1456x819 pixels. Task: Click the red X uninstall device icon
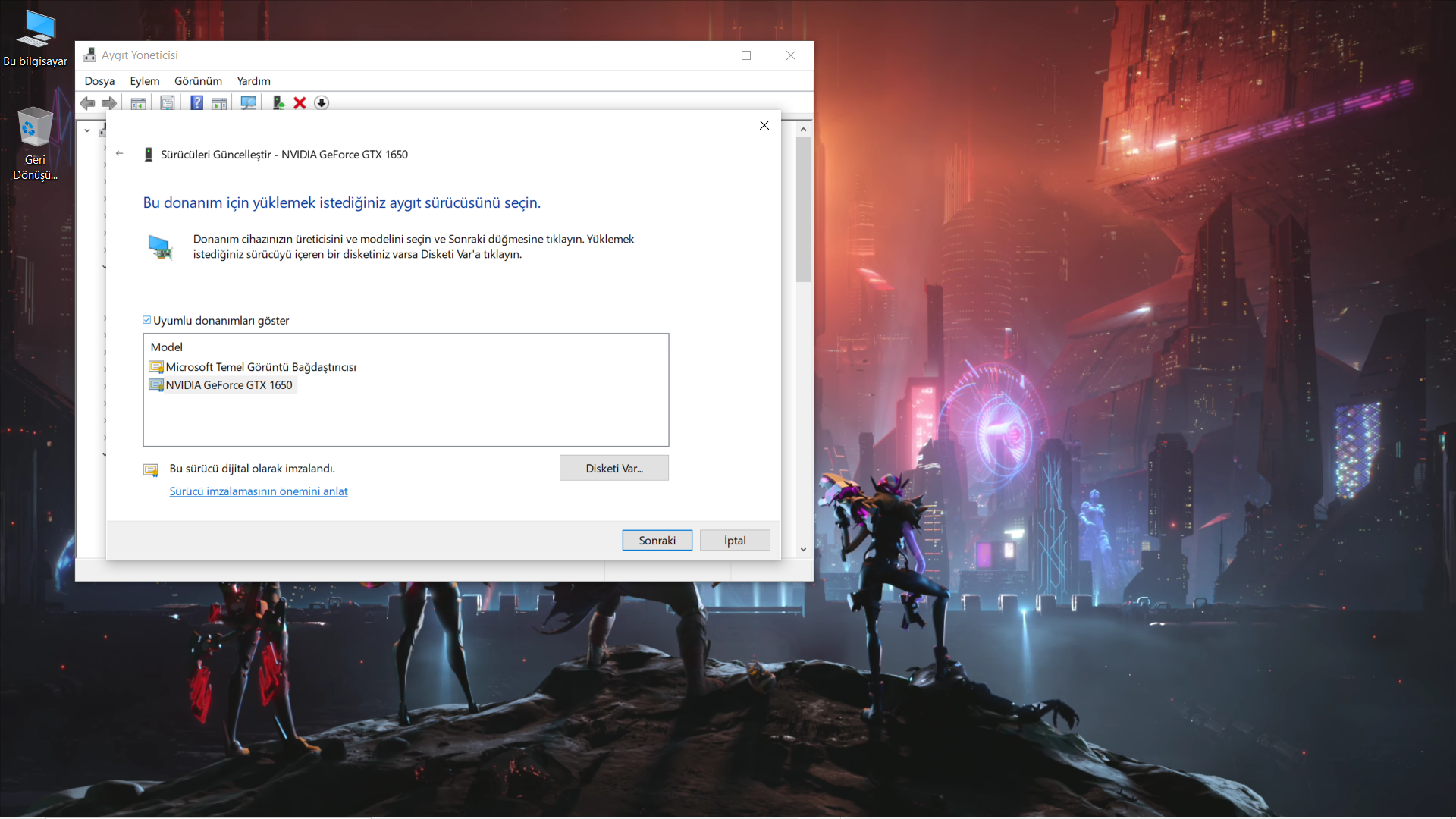coord(300,103)
